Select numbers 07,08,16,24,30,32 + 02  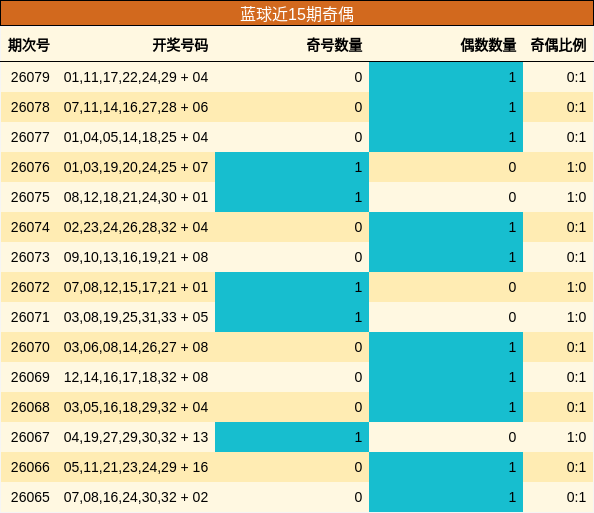(x=136, y=497)
